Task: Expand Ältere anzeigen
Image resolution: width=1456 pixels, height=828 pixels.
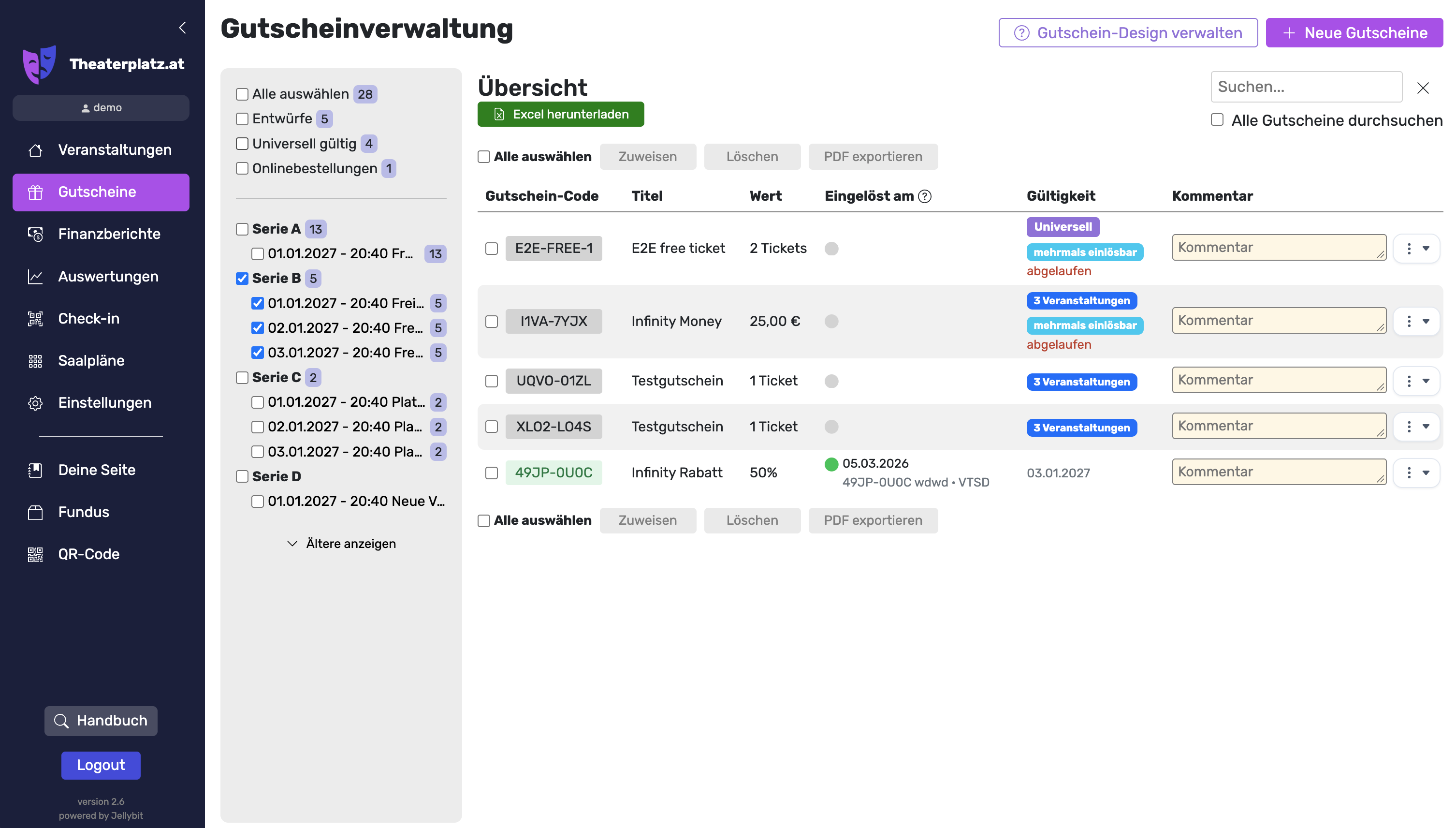Action: pyautogui.click(x=341, y=544)
